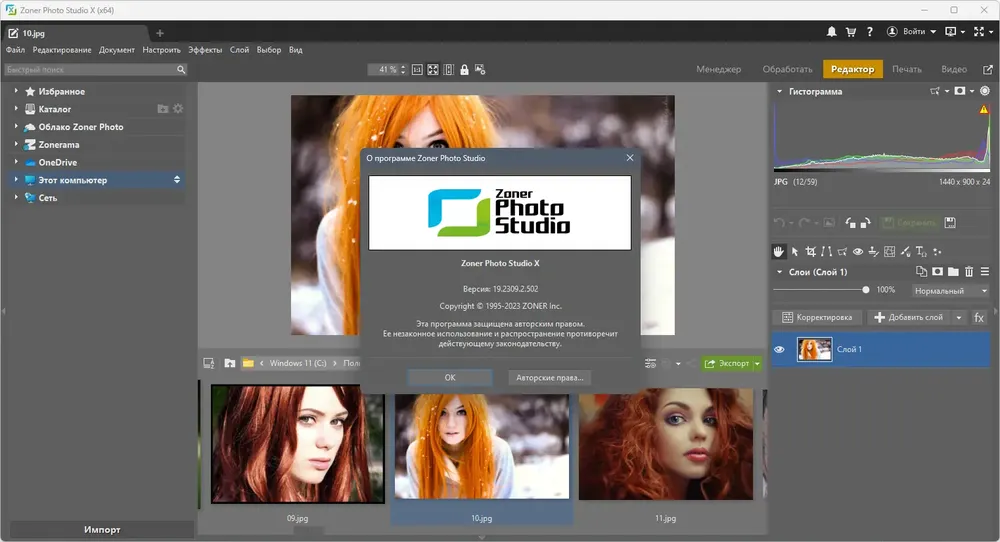Select 09.jpg thumbnail in filmstrip
Image resolution: width=1000 pixels, height=542 pixels.
pyautogui.click(x=297, y=444)
